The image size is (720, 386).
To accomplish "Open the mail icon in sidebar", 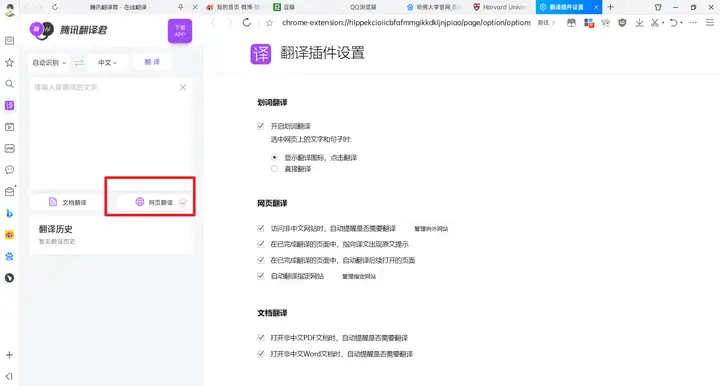I will click(9, 191).
